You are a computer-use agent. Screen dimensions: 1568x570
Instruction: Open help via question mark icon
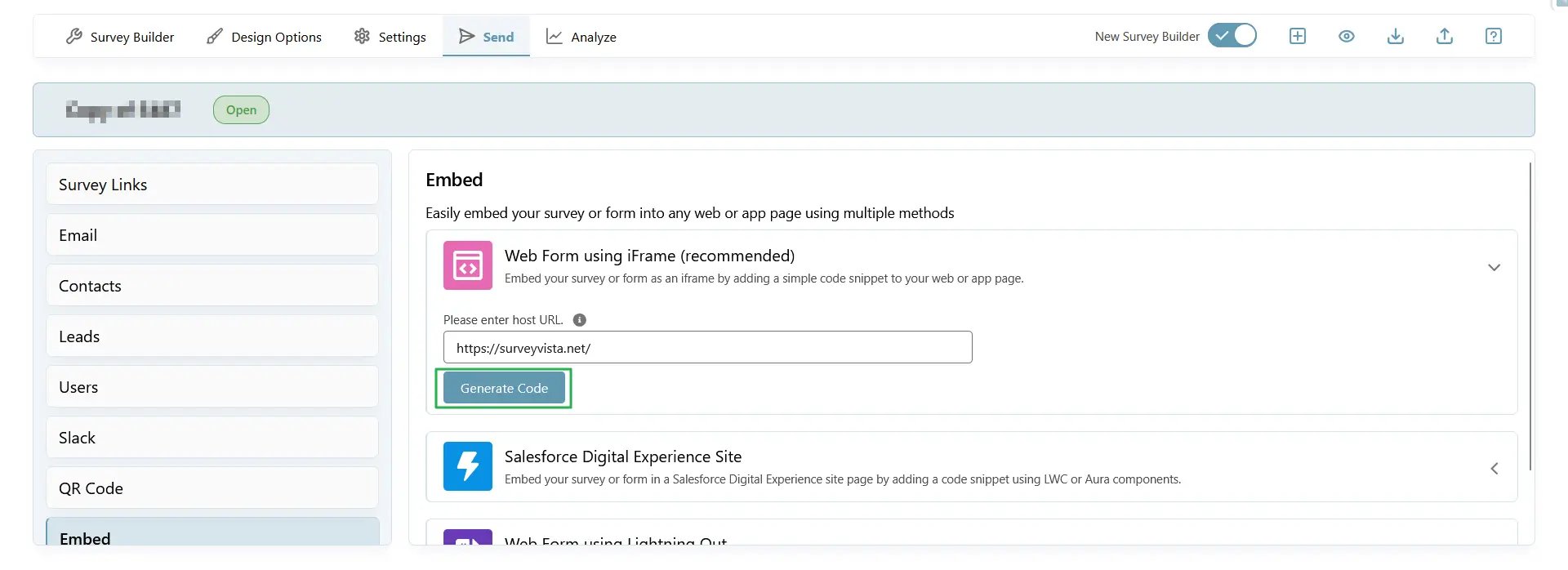click(1494, 36)
